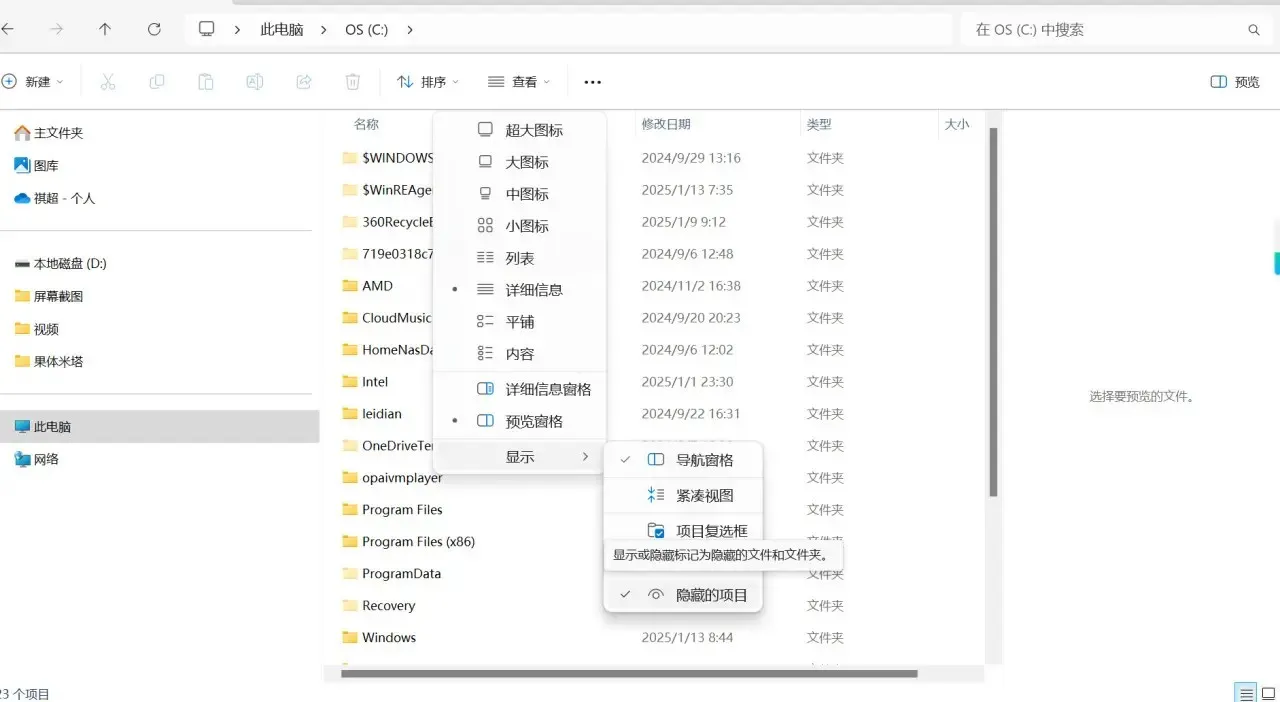Click the Share toolbar icon
Viewport: 1280px width, 702px height.
(x=304, y=82)
